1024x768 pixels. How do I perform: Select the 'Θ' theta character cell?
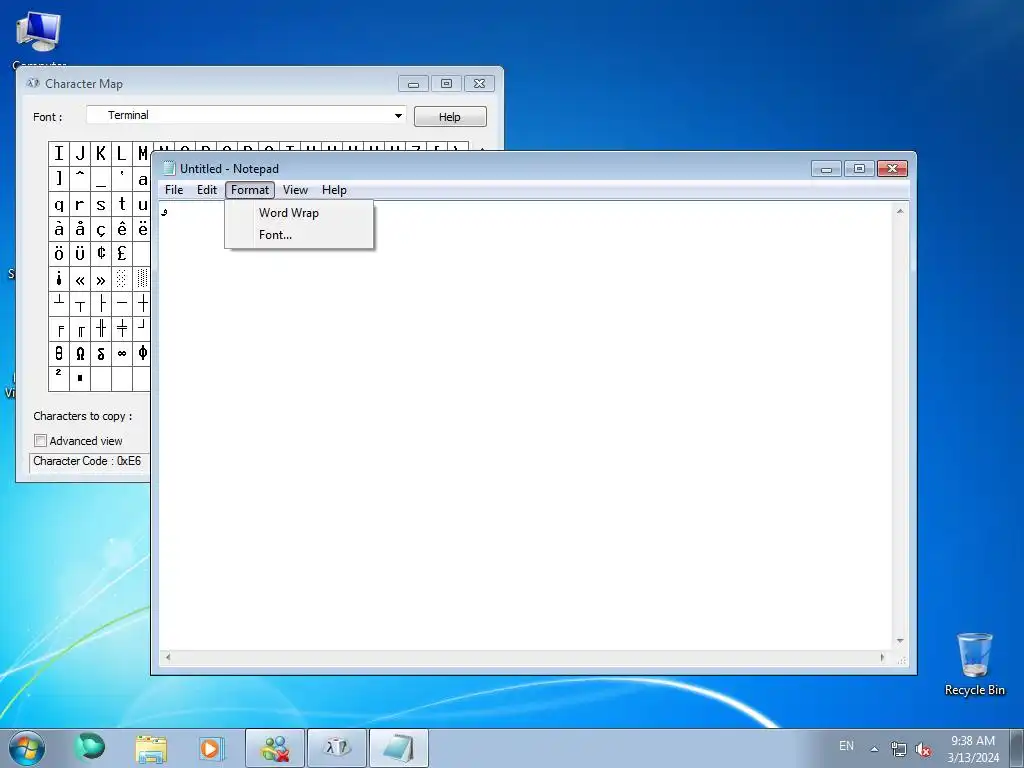point(59,353)
